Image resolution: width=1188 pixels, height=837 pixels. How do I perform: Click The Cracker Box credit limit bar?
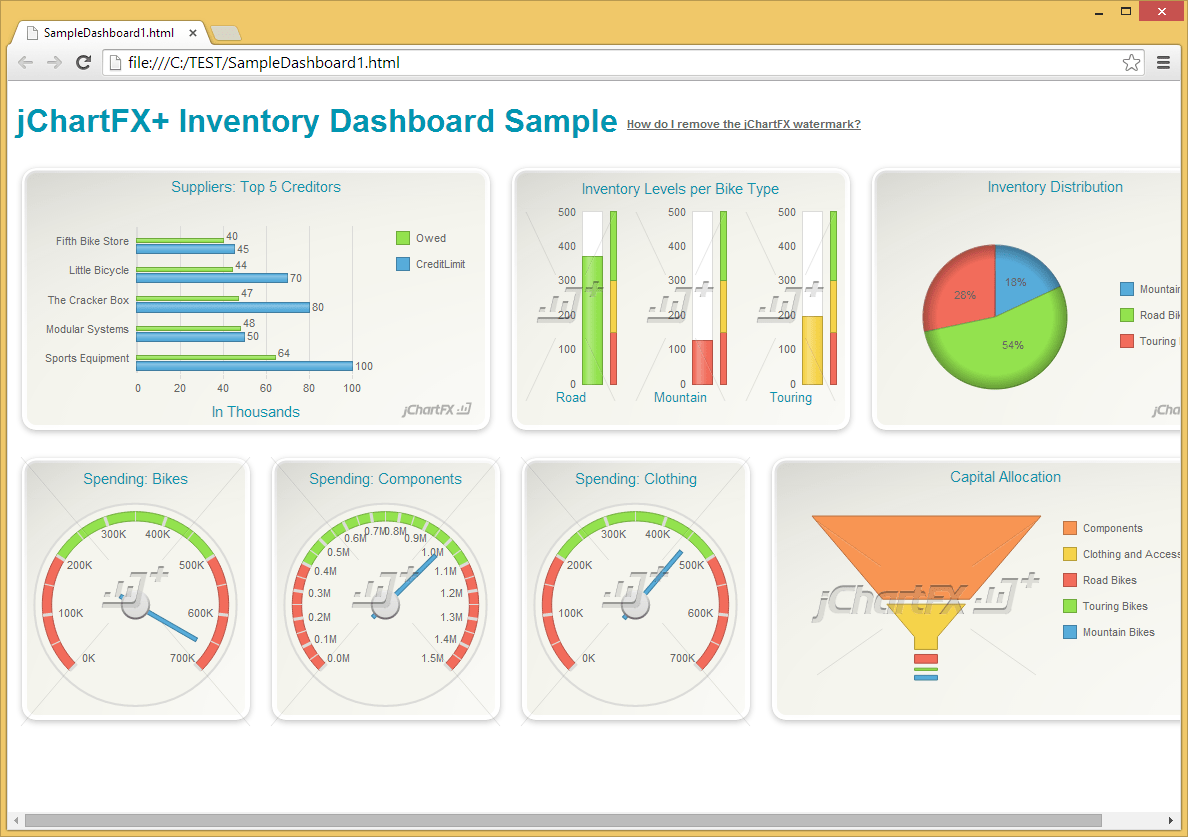(x=223, y=308)
